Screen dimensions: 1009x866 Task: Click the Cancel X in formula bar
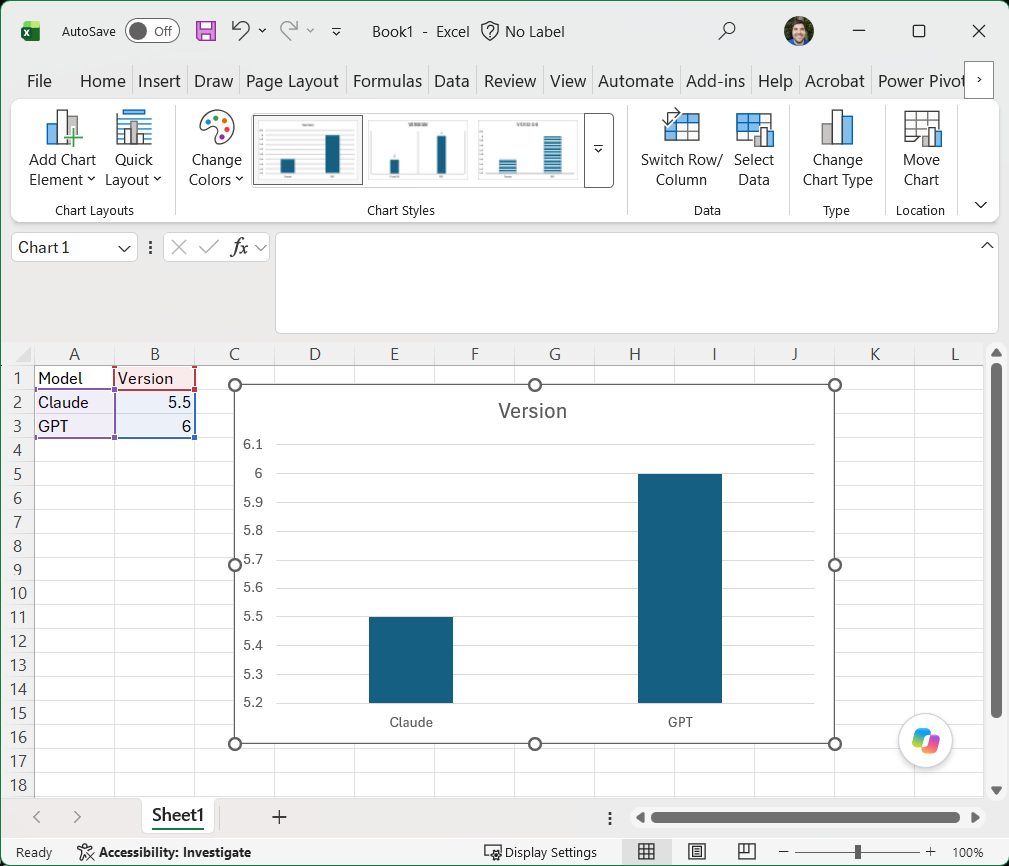(179, 247)
